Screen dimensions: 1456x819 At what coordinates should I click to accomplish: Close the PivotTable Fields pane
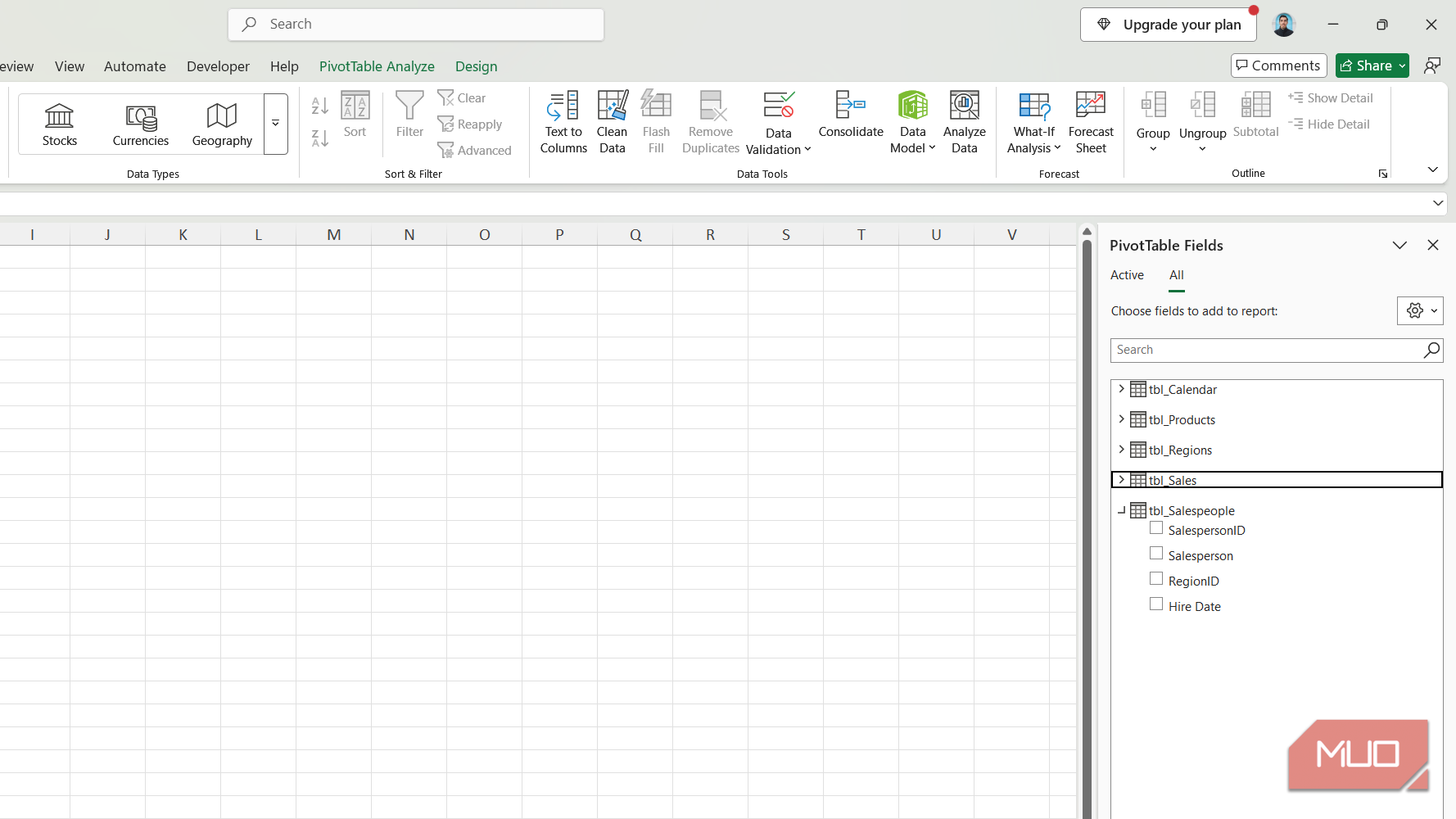(1433, 245)
